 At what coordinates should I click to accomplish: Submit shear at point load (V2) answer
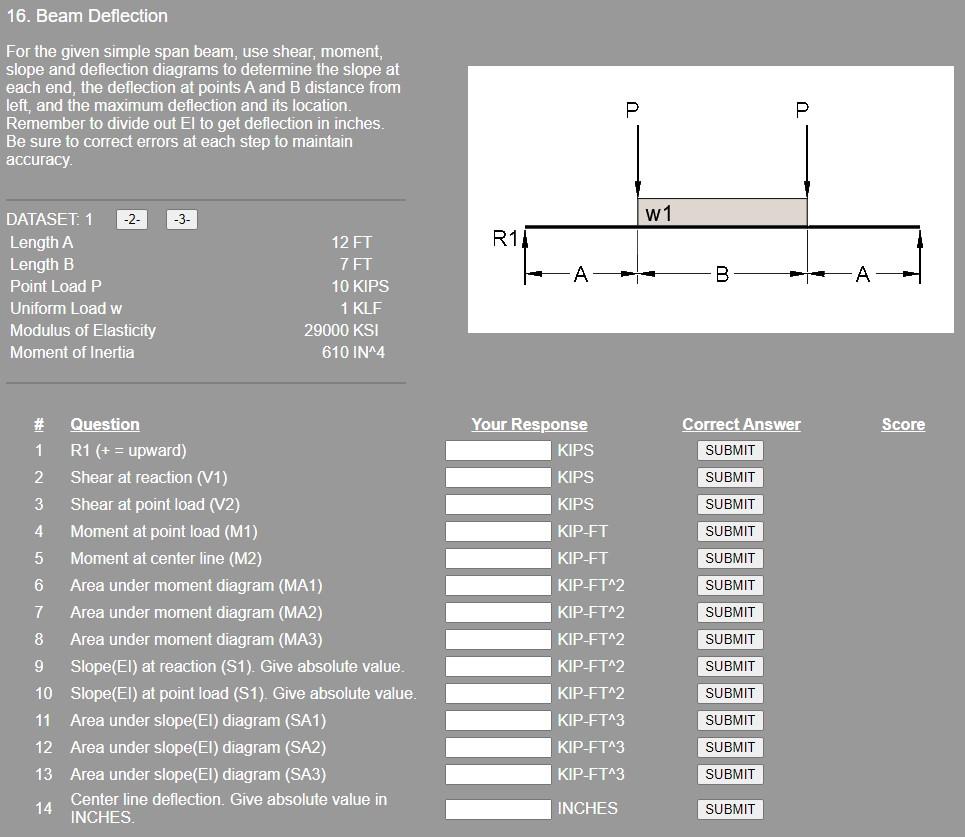click(x=730, y=504)
